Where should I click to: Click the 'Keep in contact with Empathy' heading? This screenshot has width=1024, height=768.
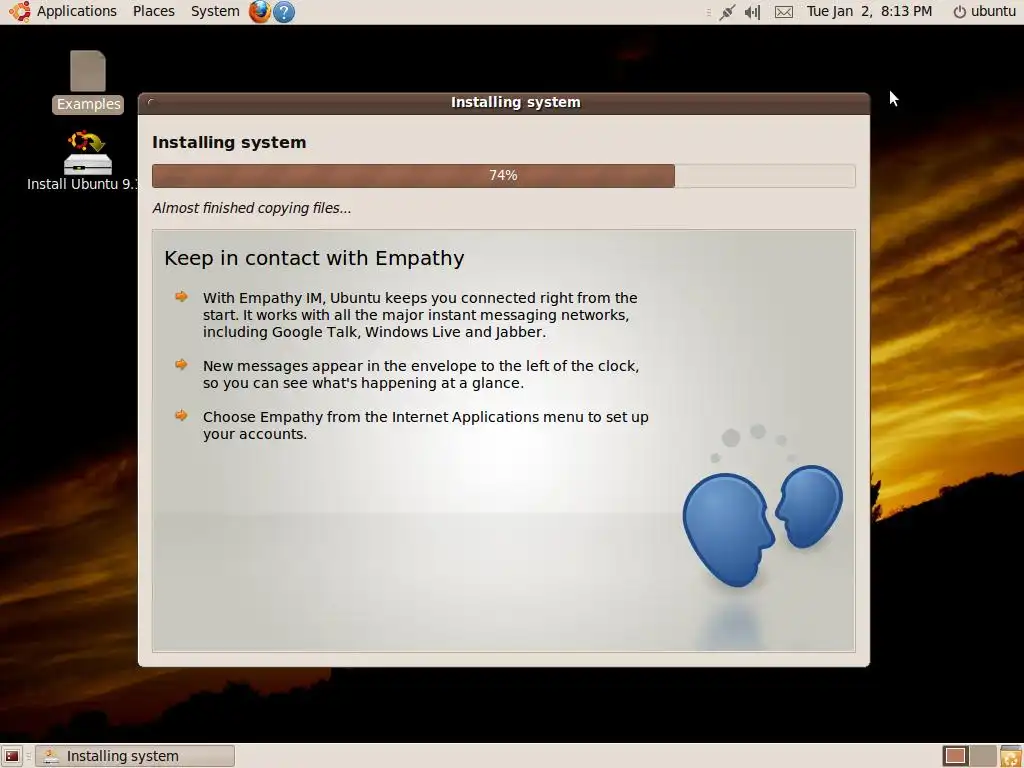pos(314,258)
